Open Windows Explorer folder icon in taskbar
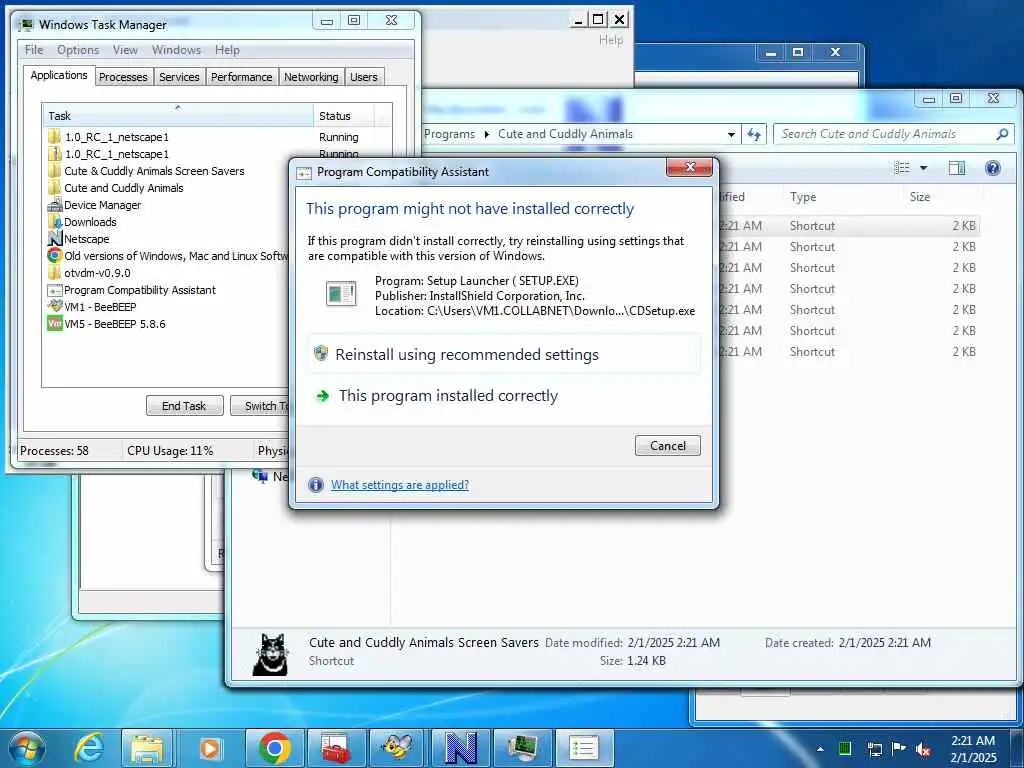The width and height of the screenshot is (1024, 768). [148, 748]
